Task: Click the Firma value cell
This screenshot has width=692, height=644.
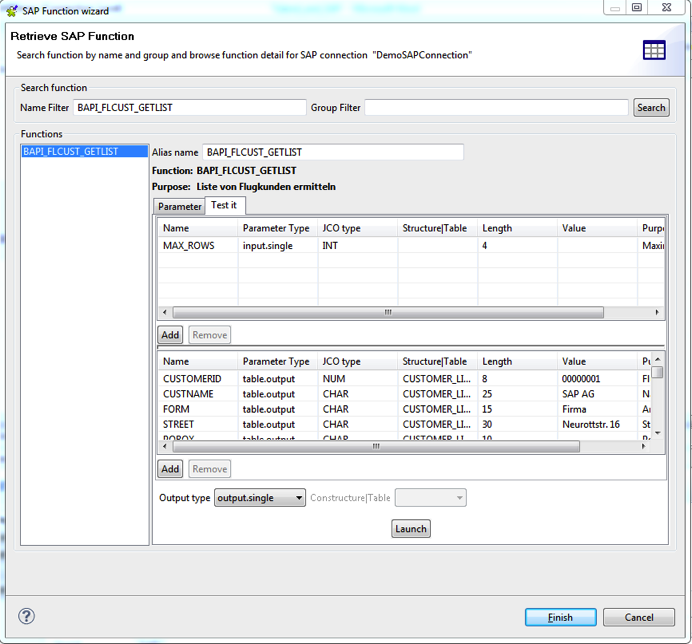Action: [597, 409]
